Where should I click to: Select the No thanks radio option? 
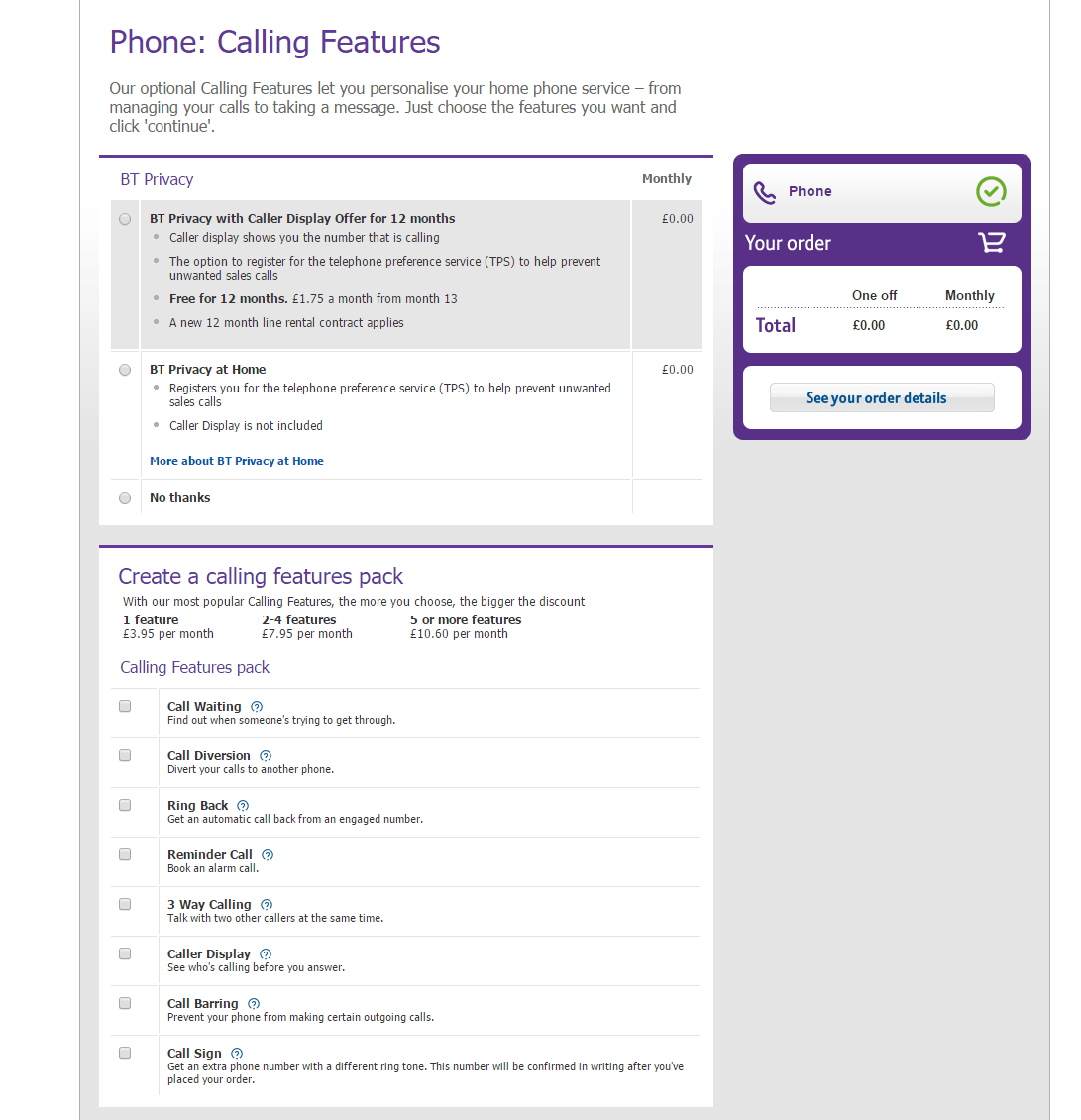[x=125, y=498]
